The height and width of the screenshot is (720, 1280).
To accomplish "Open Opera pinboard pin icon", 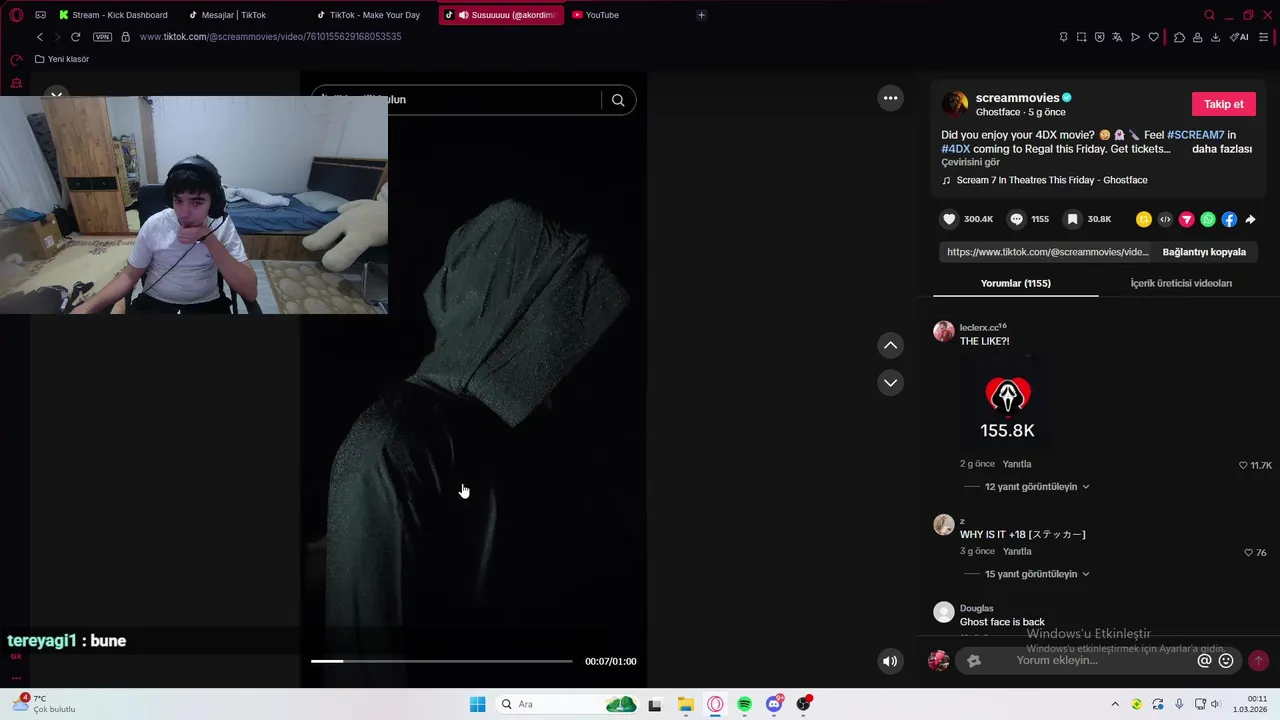I will coord(1063,37).
